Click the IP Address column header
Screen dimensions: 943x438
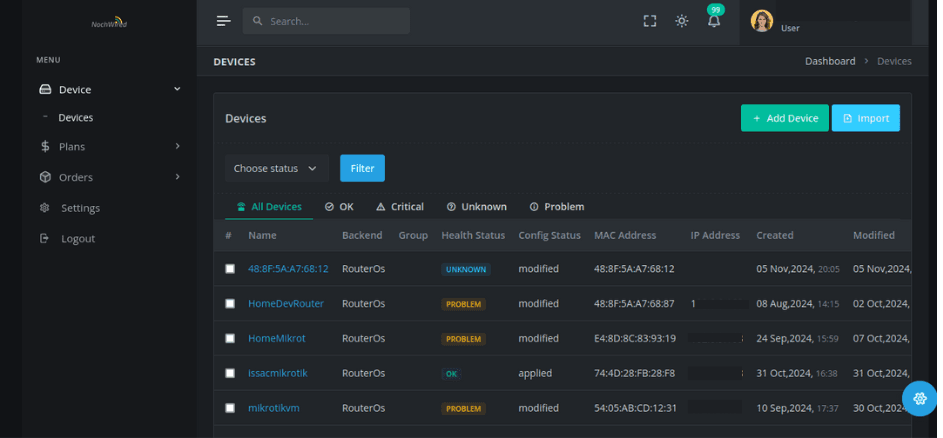pos(715,235)
